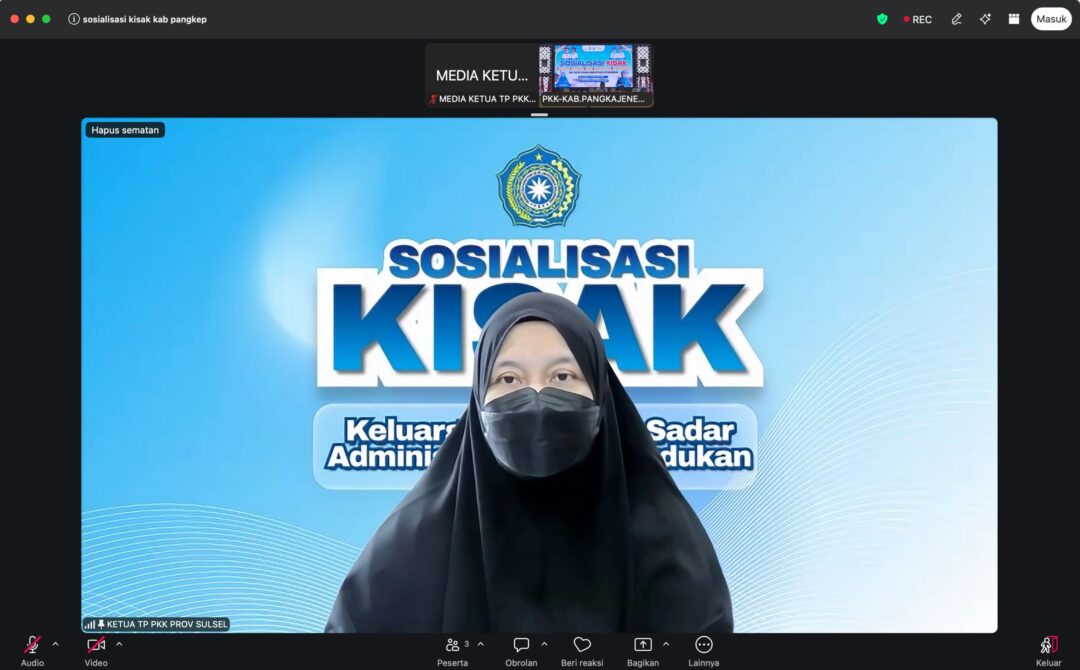Click the Masuk sign-in button
This screenshot has height=670, width=1080.
pyautogui.click(x=1051, y=19)
